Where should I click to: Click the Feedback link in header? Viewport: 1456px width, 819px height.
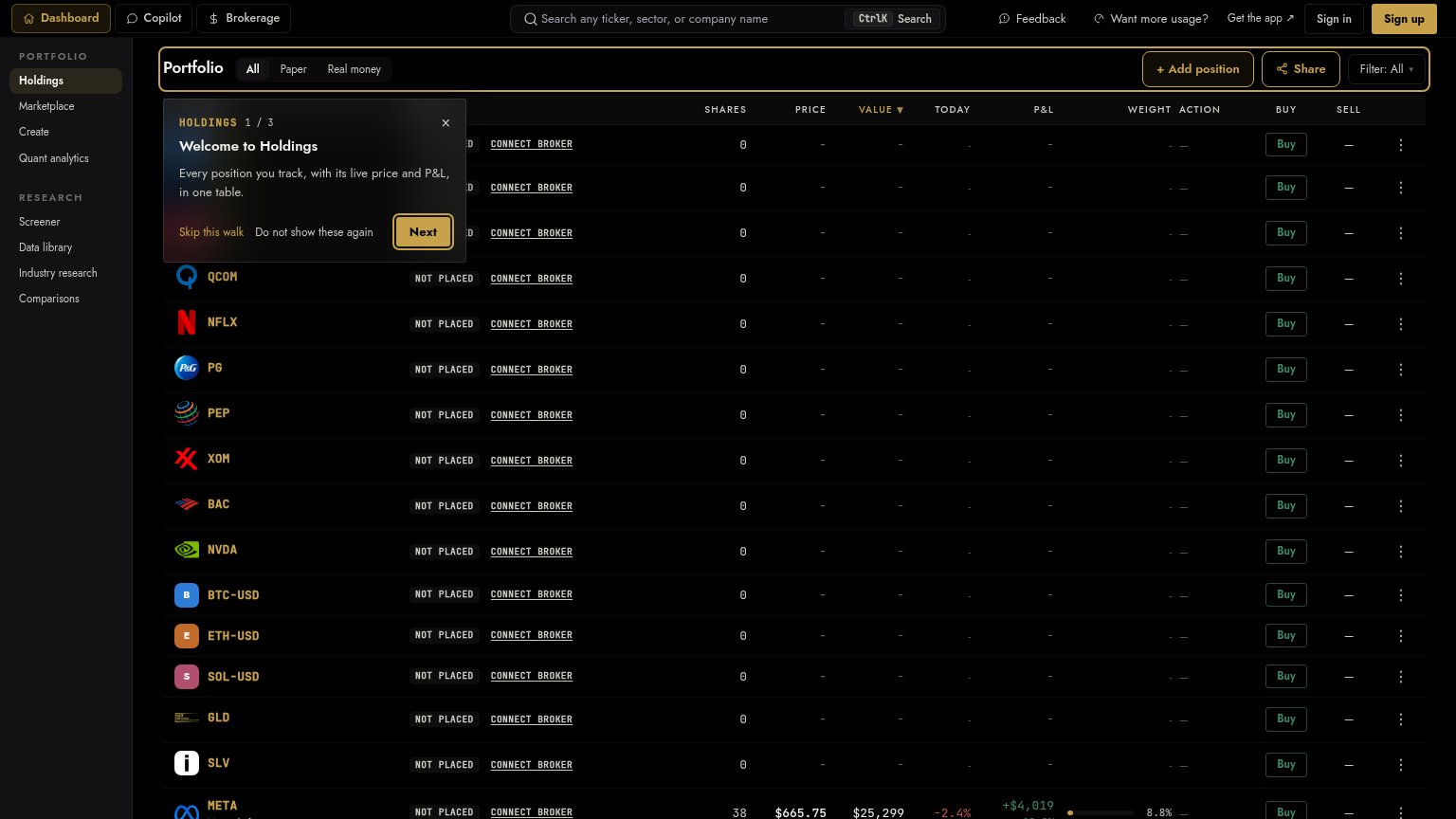(x=1032, y=19)
